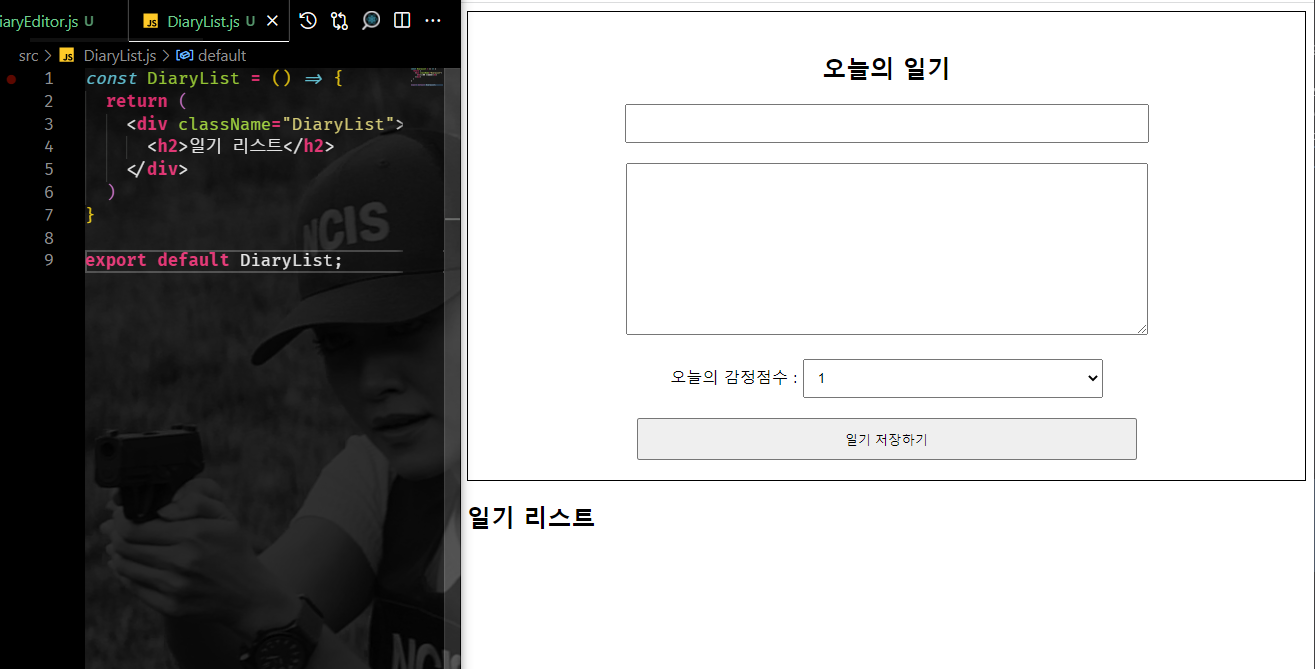1315x669 pixels.
Task: Click the 'return (' code line
Action: coord(146,101)
